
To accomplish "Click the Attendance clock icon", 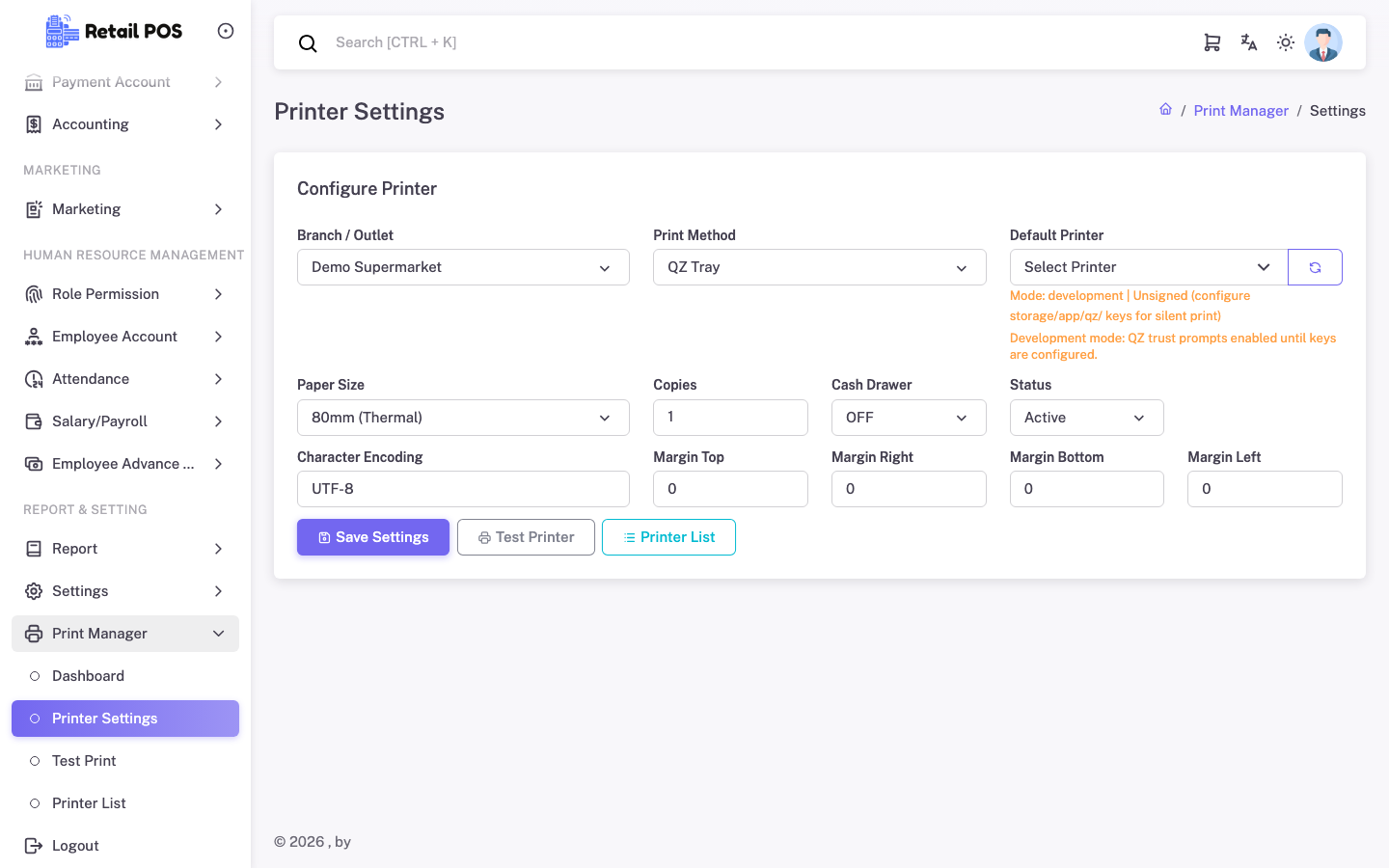I will 34,379.
